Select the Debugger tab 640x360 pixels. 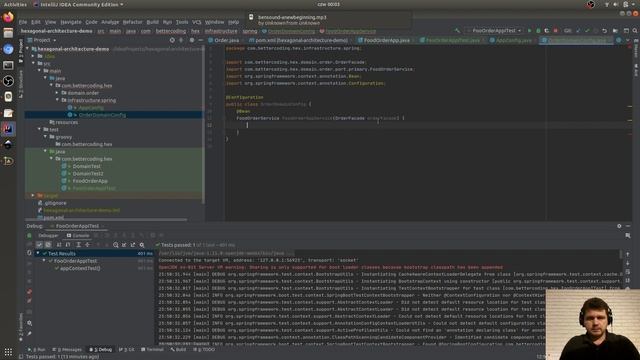[48, 236]
